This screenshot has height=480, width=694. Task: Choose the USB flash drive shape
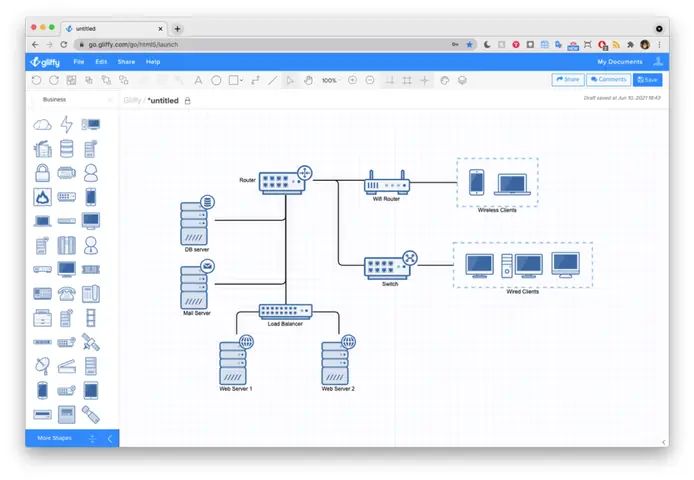pyautogui.click(x=91, y=414)
